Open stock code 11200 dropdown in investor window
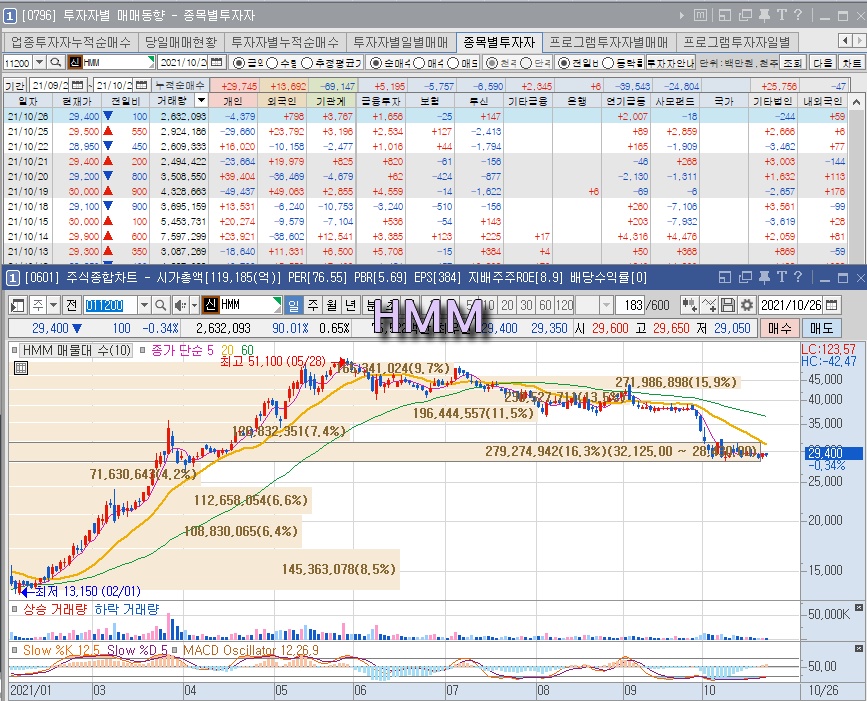 39,62
